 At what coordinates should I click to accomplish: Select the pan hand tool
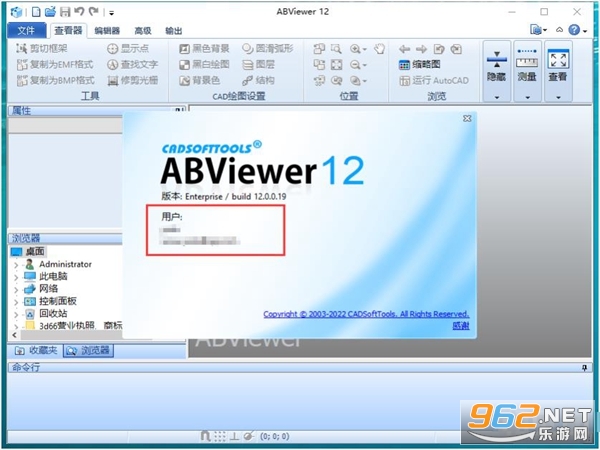tap(379, 49)
